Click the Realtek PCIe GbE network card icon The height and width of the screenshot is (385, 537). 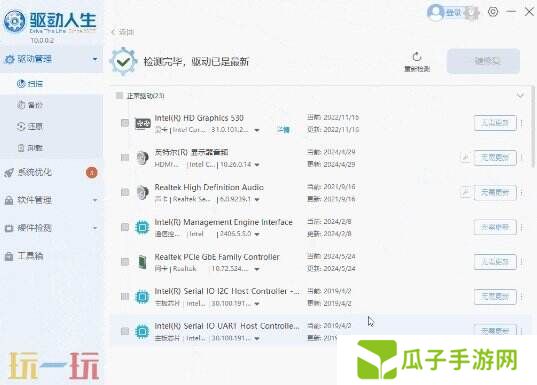point(142,262)
